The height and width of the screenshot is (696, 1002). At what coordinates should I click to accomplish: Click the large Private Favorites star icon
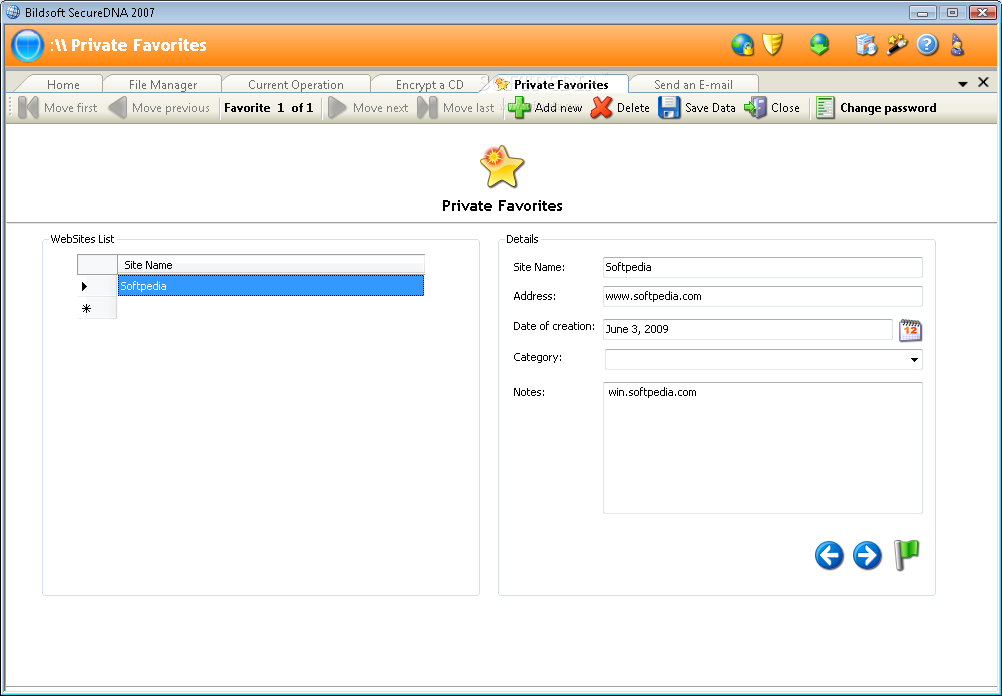point(502,167)
